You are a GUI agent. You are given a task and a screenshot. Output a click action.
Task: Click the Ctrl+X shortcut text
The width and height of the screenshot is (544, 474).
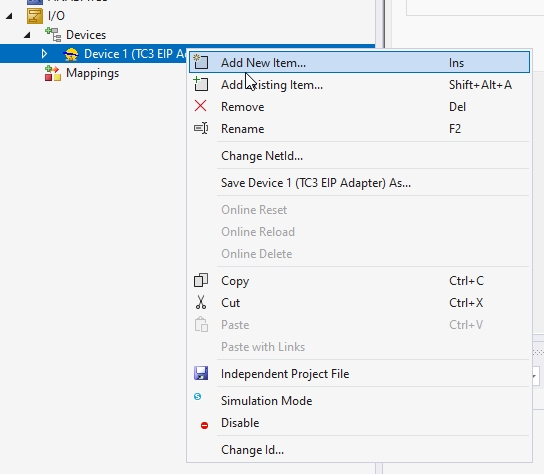466,303
